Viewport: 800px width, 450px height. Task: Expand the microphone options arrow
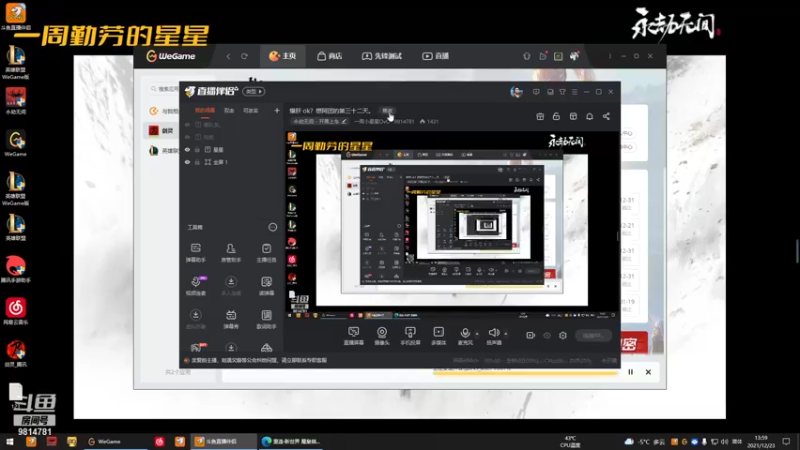click(x=477, y=334)
